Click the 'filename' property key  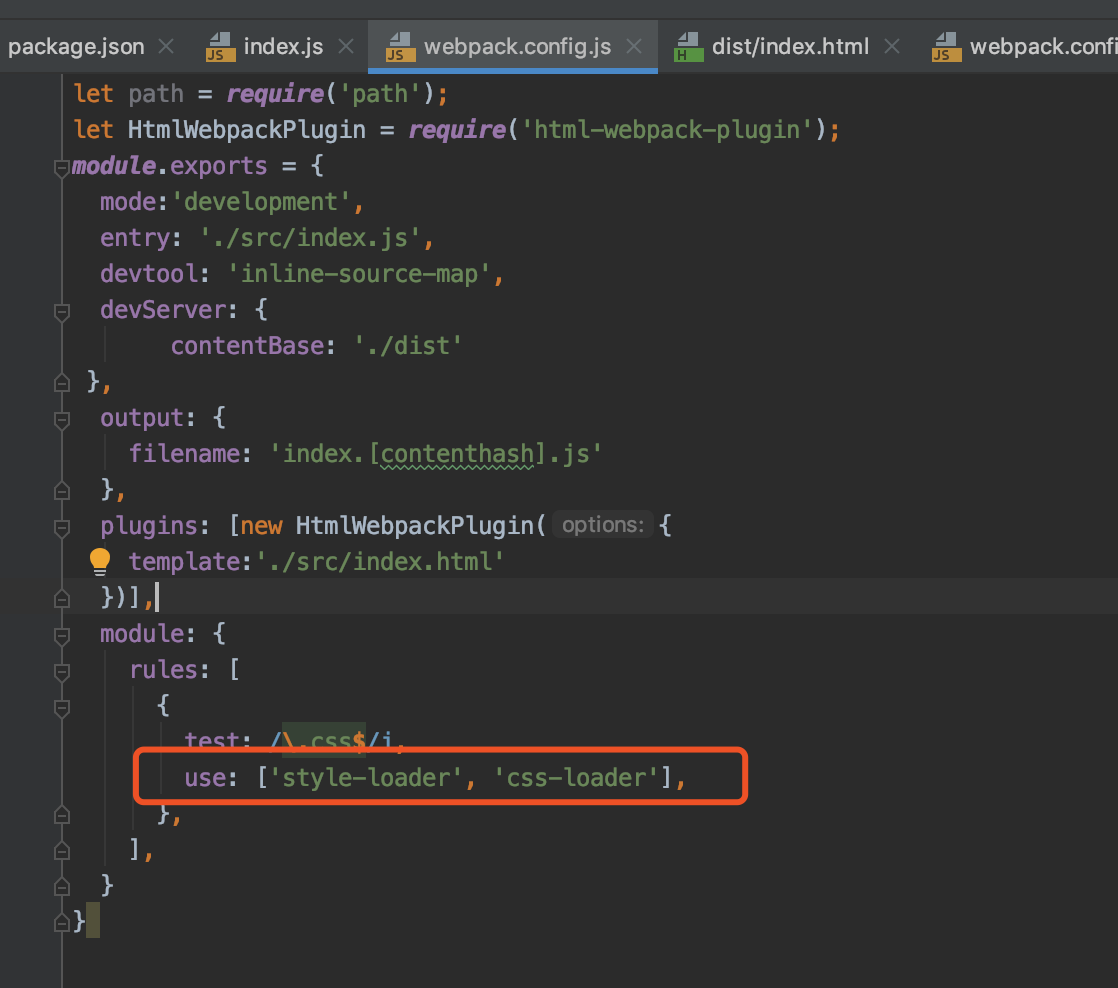click(184, 453)
